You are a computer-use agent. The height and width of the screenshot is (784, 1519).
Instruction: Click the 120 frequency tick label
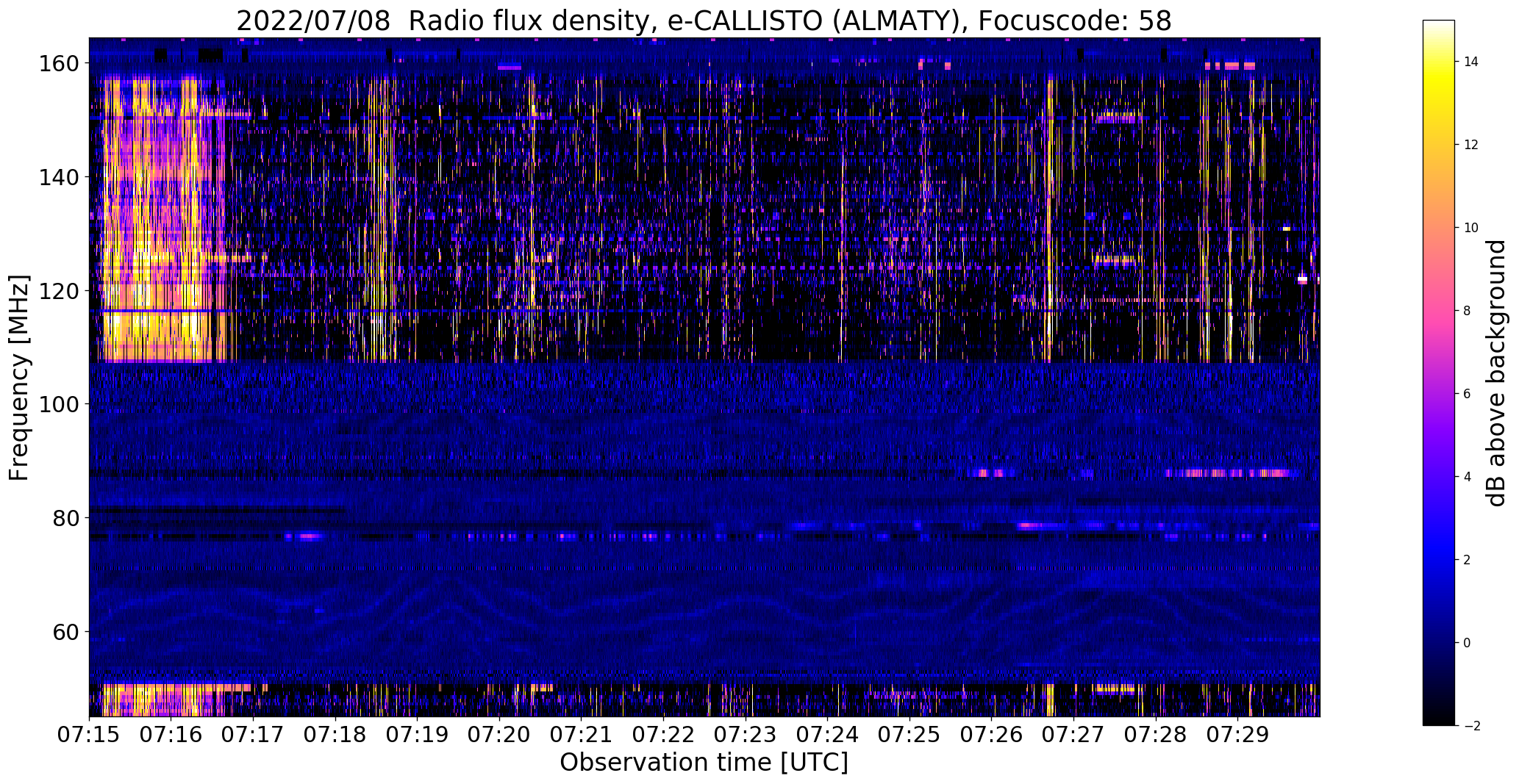[x=60, y=291]
